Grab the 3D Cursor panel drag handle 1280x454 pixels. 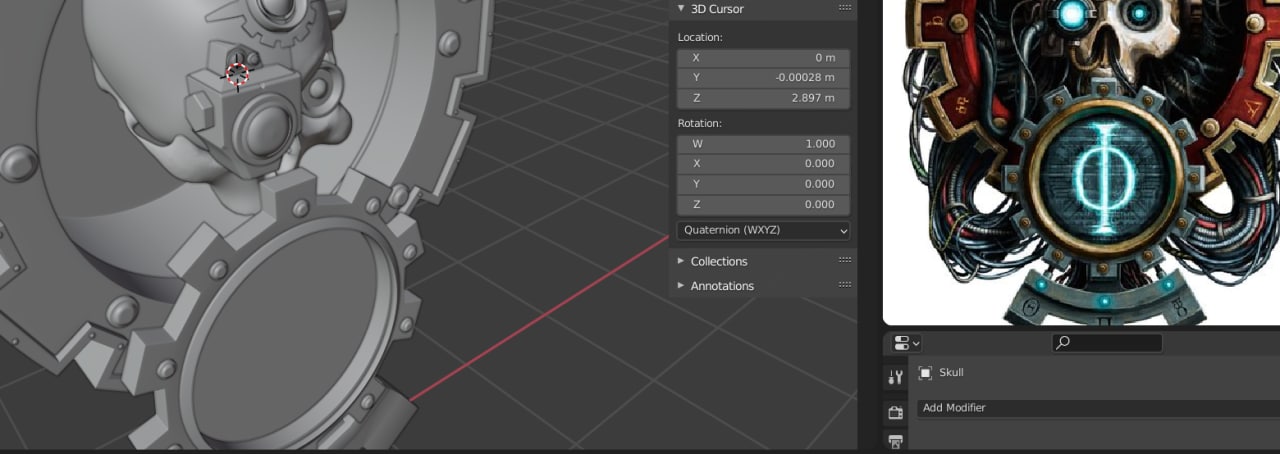[844, 8]
